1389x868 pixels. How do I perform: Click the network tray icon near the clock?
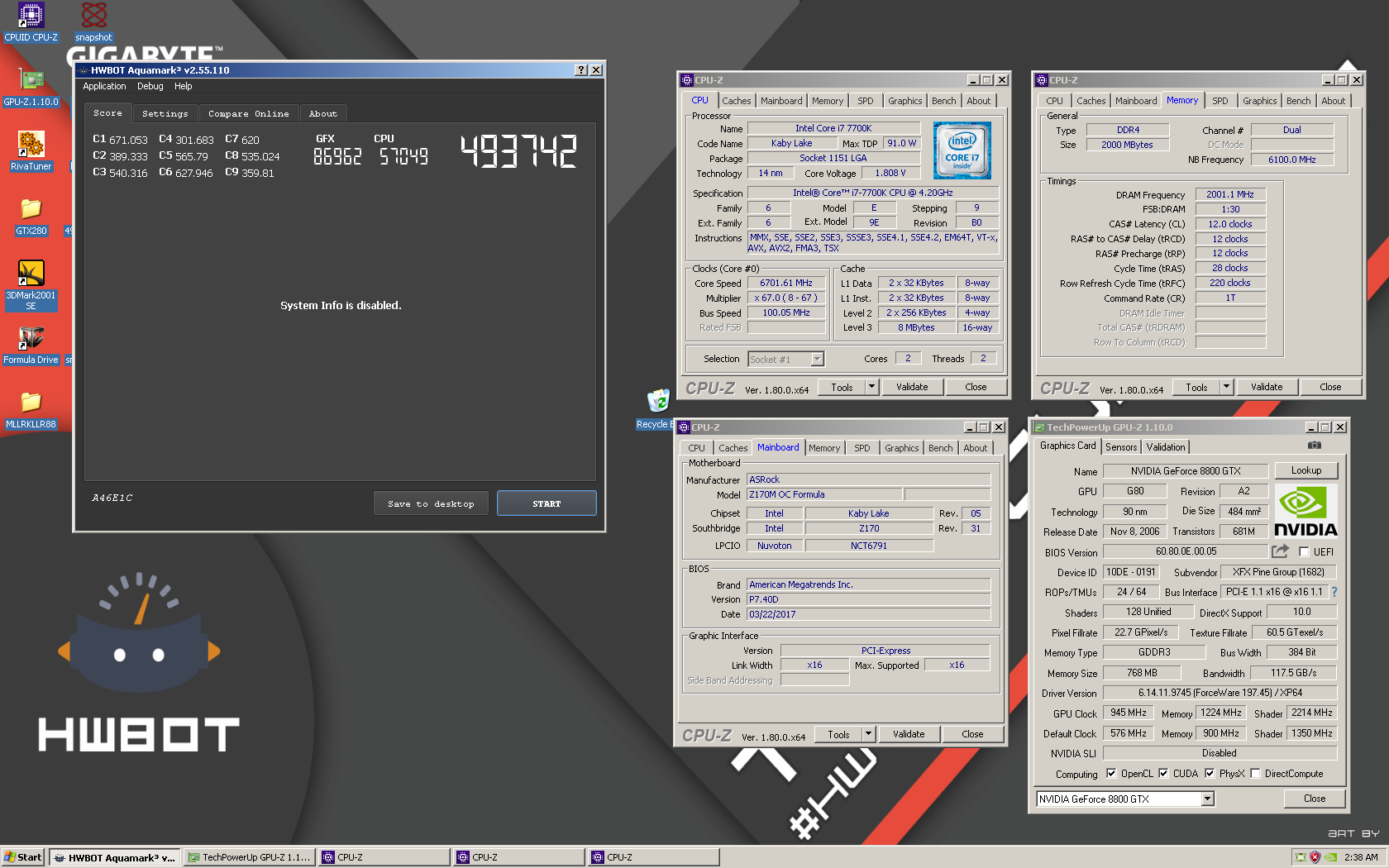(x=1301, y=857)
